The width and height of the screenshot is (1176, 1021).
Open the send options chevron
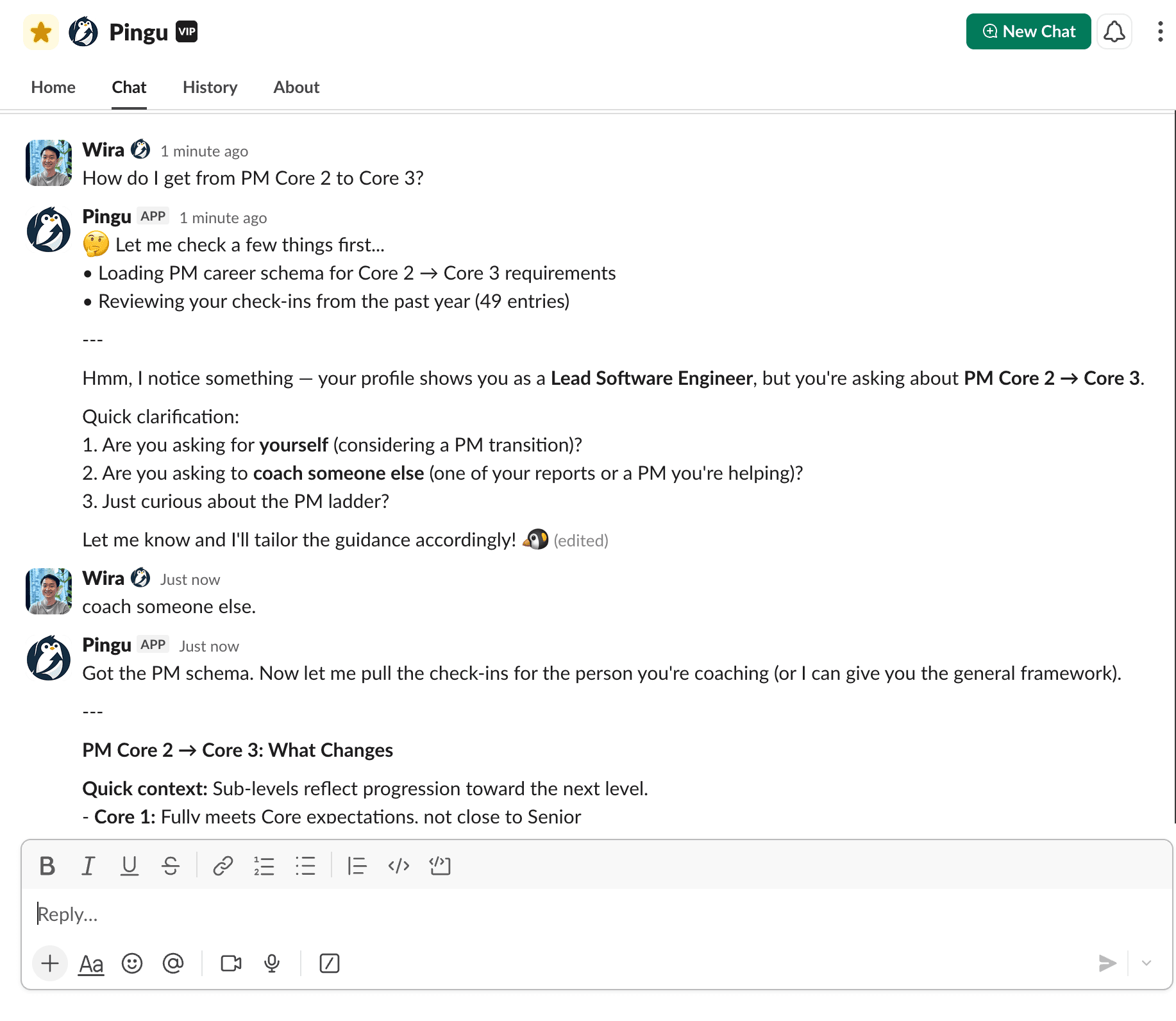click(1147, 963)
